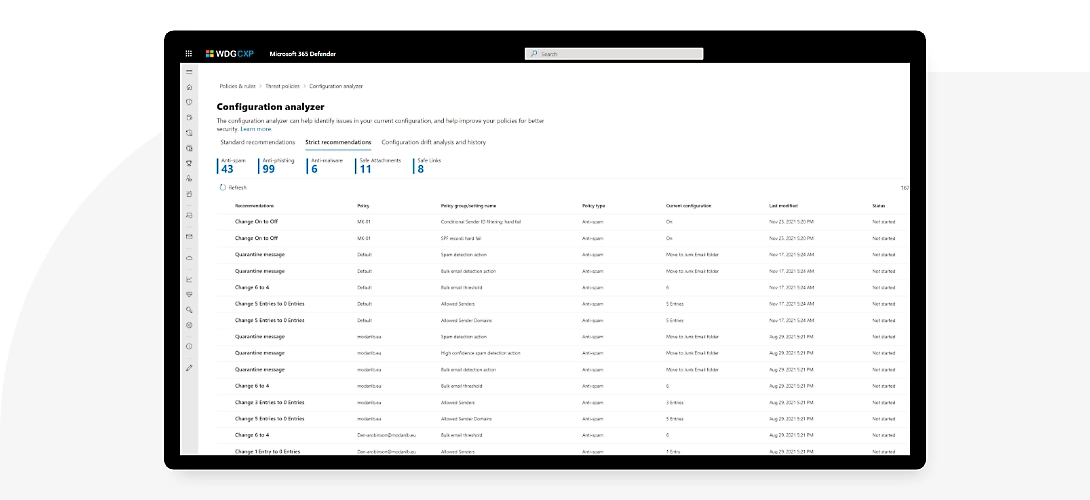Open the envelope Email icon in sidebar

pyautogui.click(x=189, y=236)
